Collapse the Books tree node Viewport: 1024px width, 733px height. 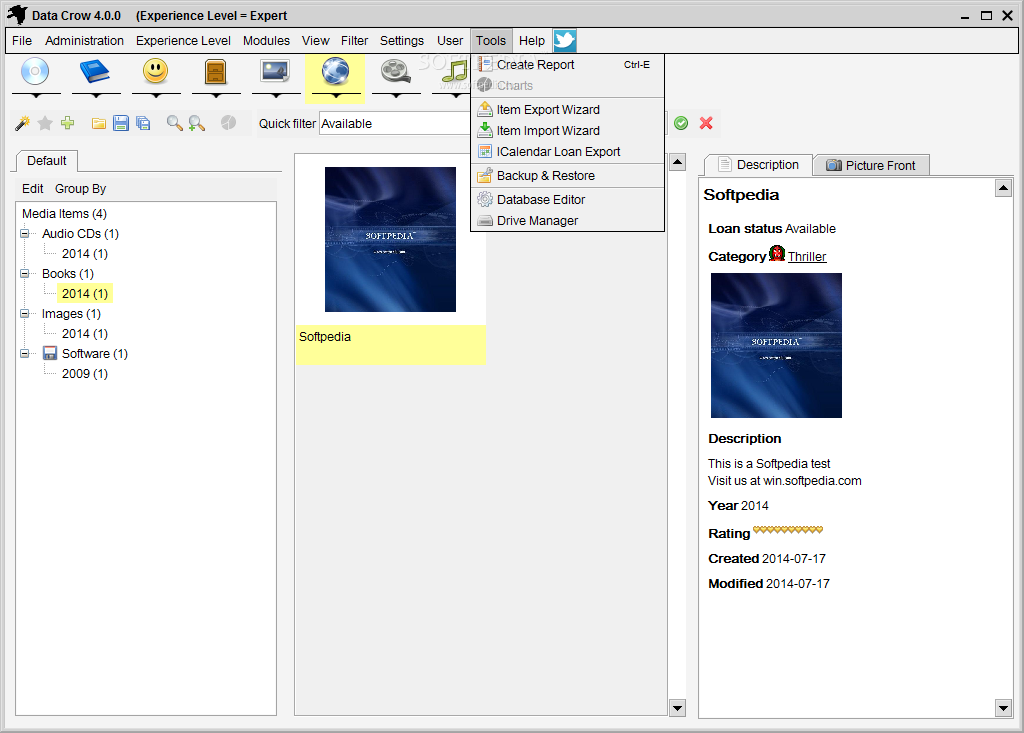pos(25,274)
